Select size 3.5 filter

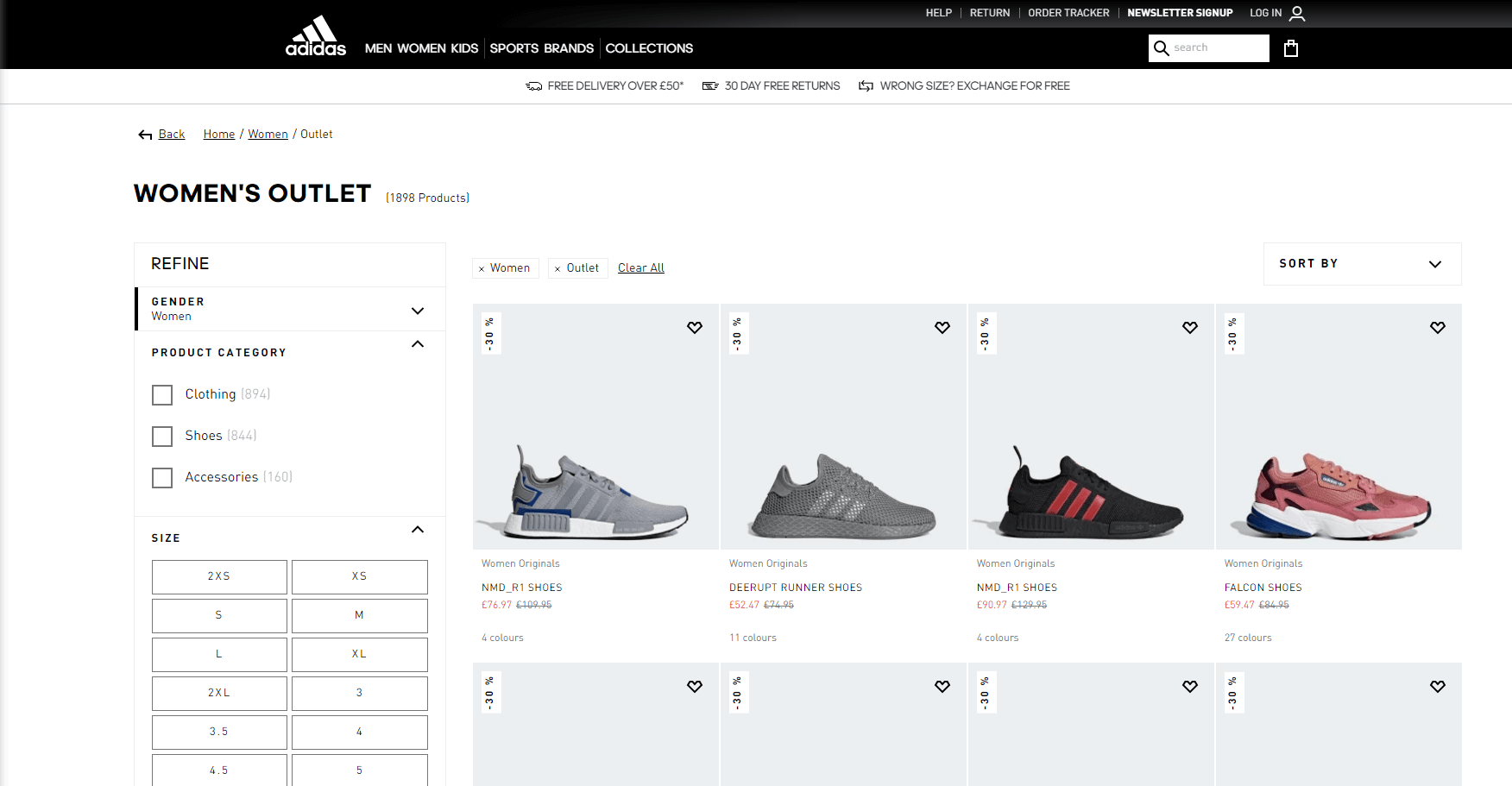219,733
